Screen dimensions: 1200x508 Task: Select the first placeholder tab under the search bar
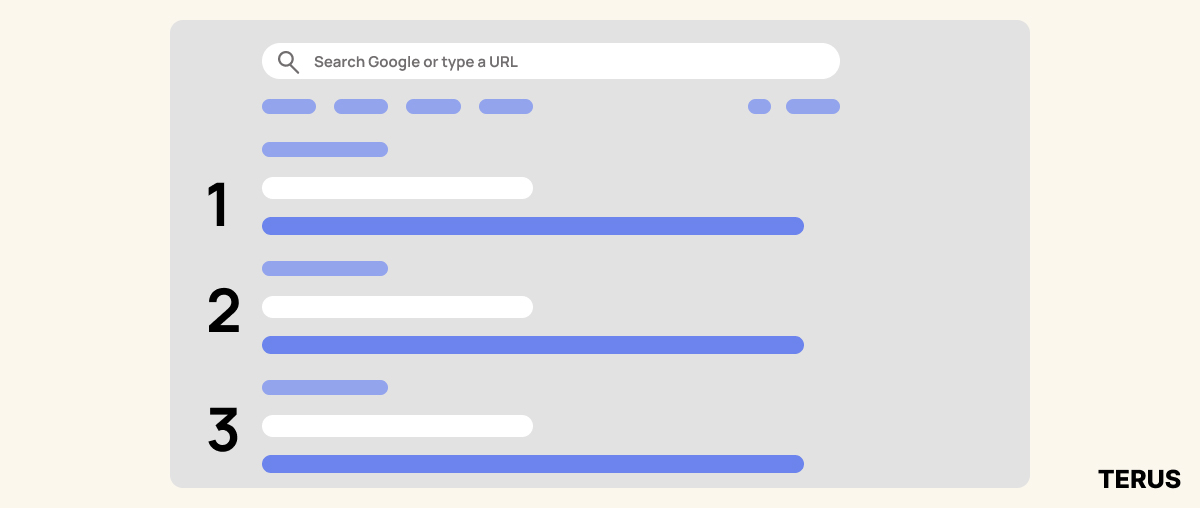coord(289,107)
